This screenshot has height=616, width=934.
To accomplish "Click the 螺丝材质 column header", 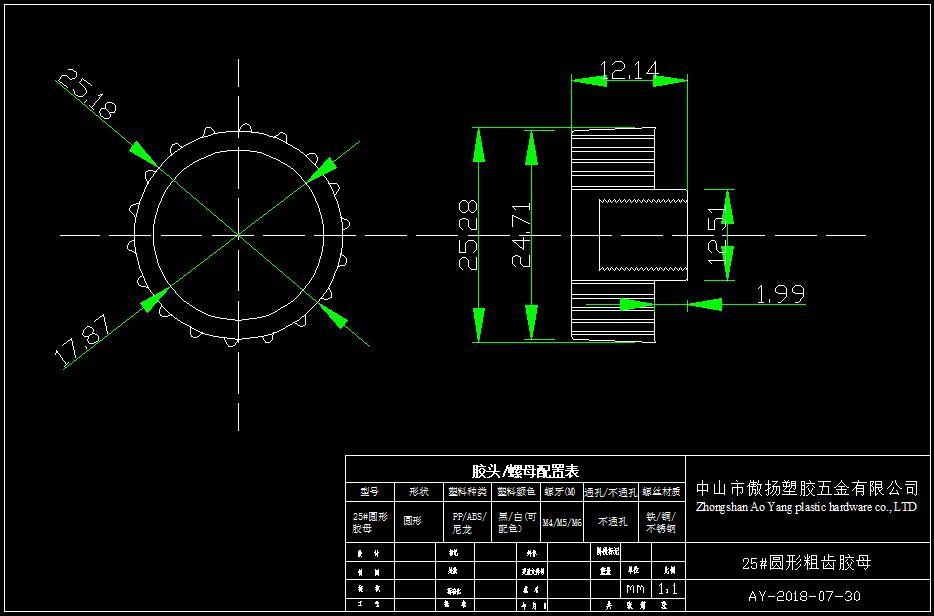I will tap(662, 492).
